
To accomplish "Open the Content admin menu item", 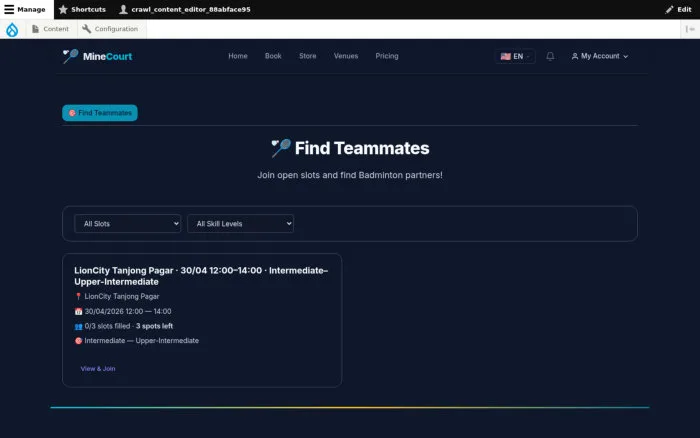I will (x=50, y=29).
